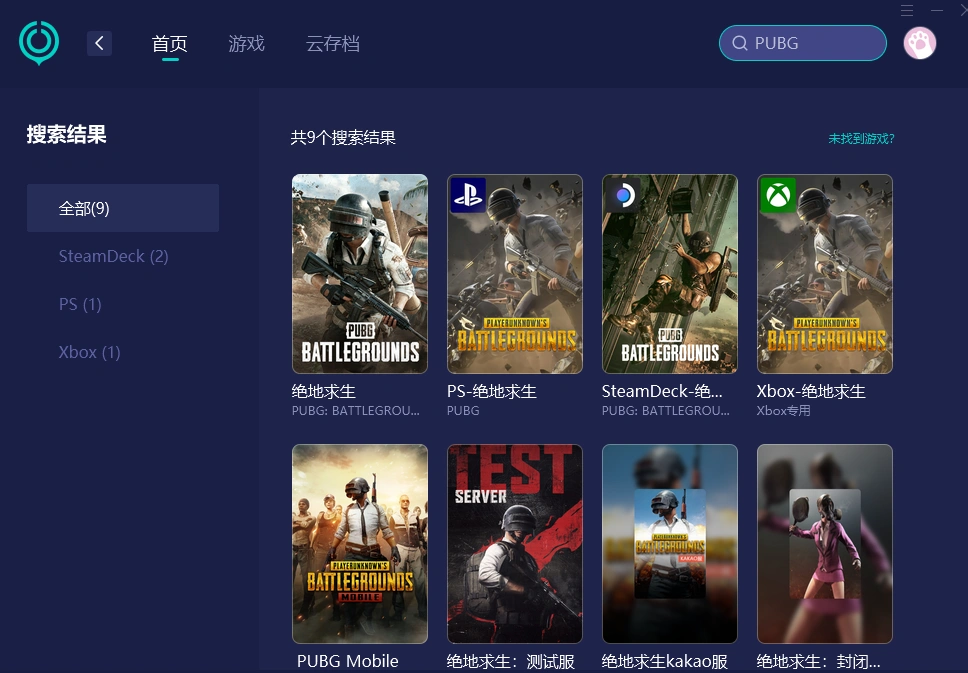Click the circular app logo icon
Image resolution: width=968 pixels, height=673 pixels.
coord(38,43)
